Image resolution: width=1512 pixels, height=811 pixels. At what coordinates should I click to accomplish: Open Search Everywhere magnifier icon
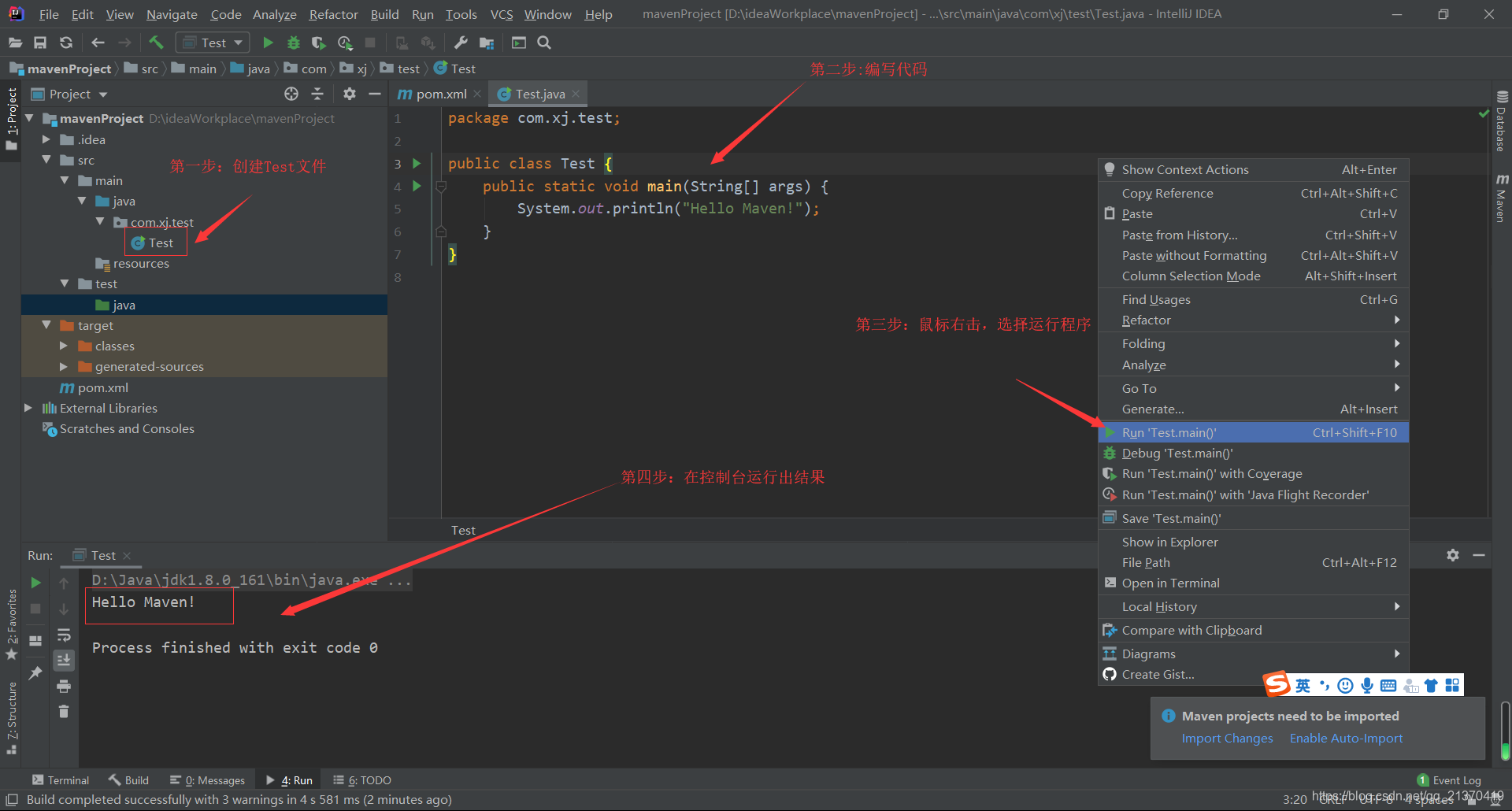544,43
